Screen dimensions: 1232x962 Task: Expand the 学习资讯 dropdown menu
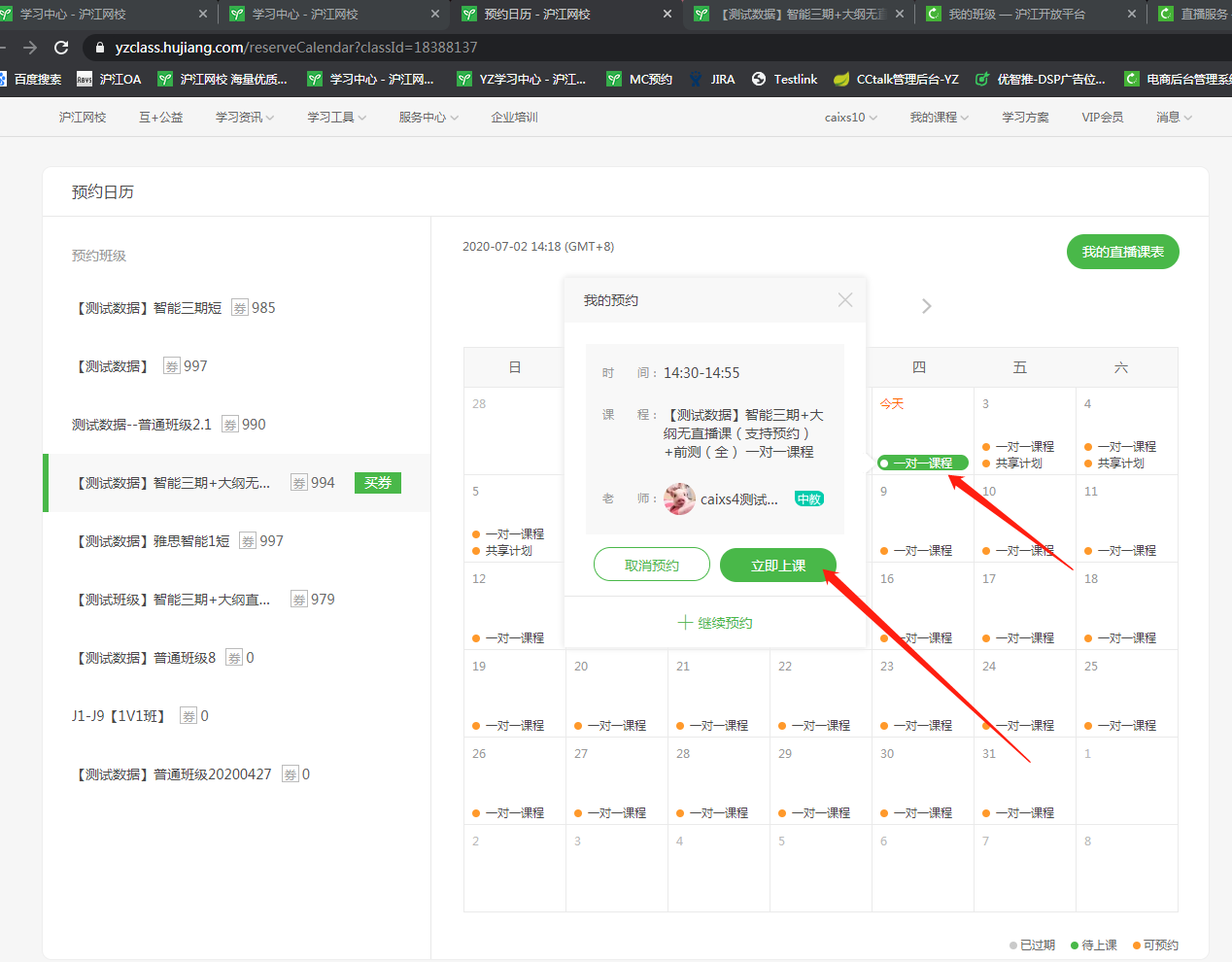click(245, 118)
